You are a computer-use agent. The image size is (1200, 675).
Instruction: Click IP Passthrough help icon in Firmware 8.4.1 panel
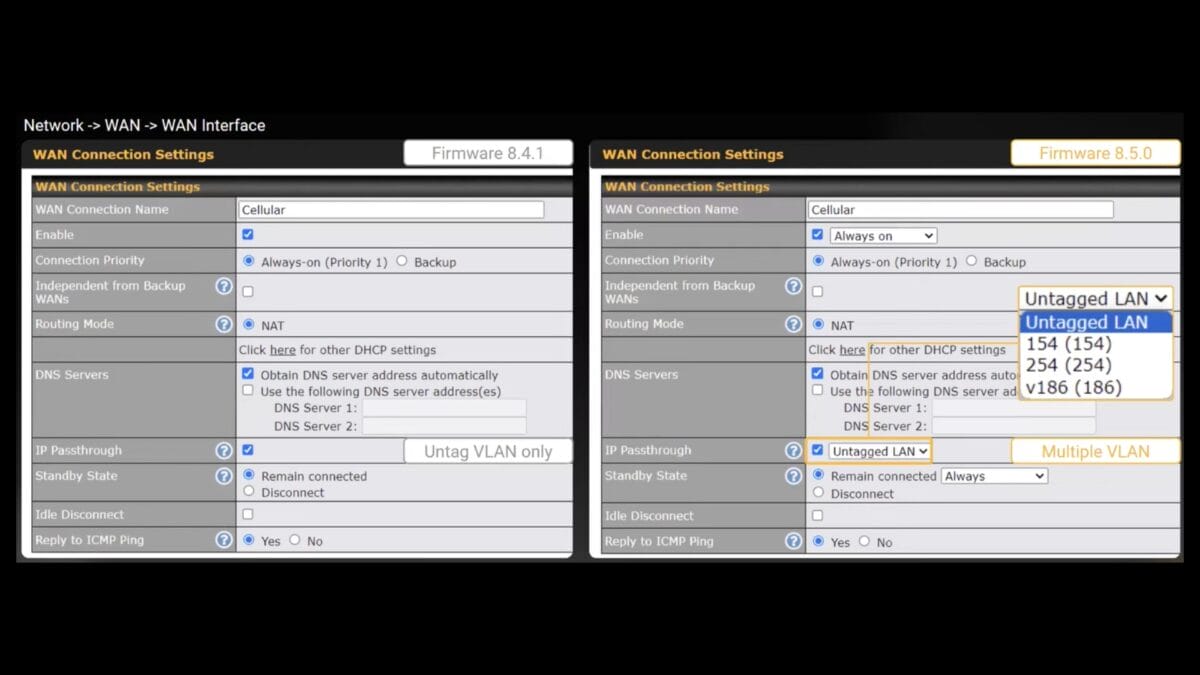click(x=224, y=451)
